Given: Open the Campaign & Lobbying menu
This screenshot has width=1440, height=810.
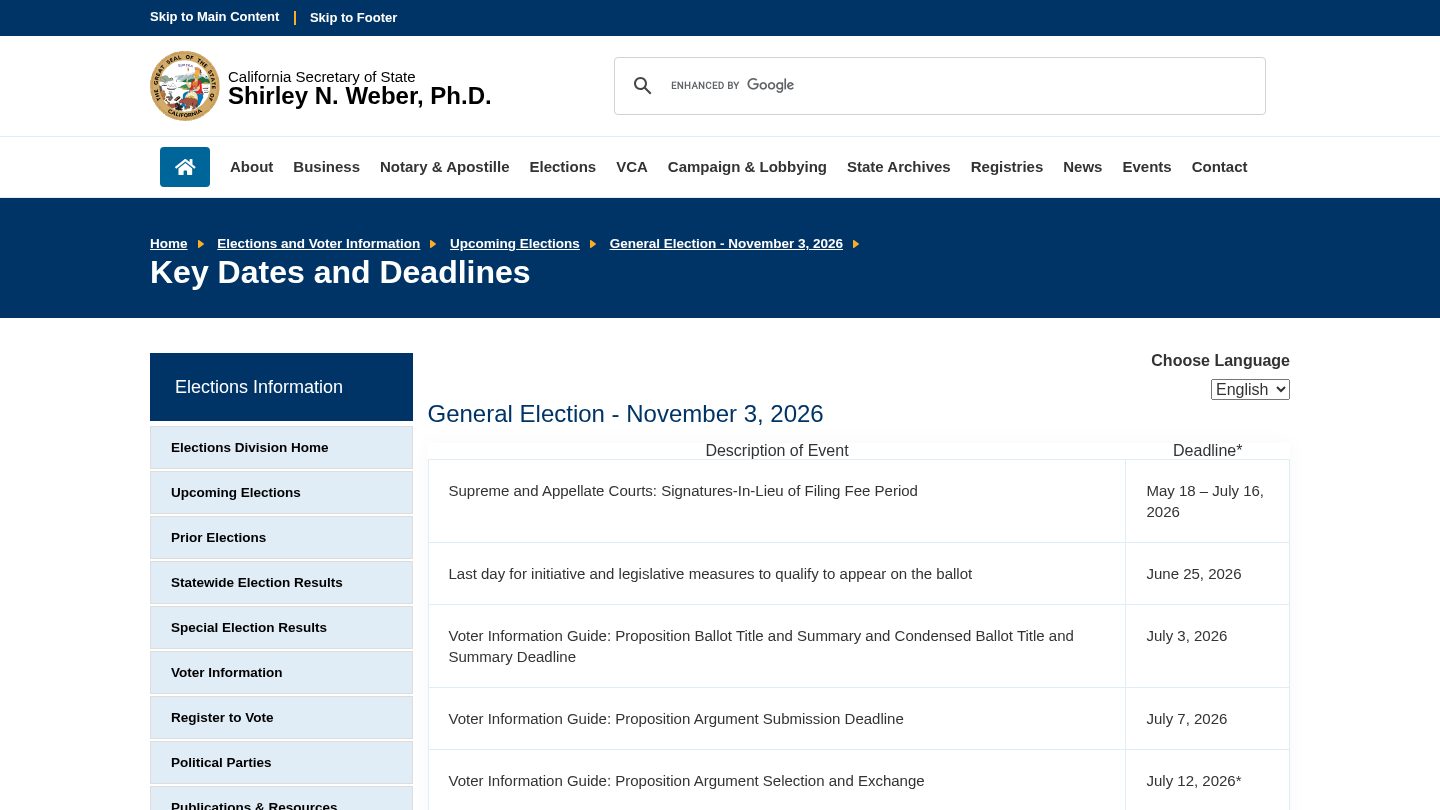Looking at the screenshot, I should [747, 167].
